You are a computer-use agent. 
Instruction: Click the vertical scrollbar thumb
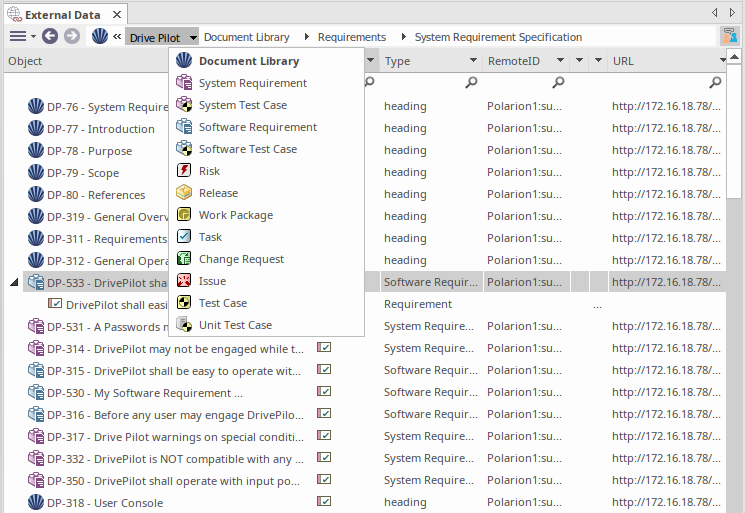(x=734, y=132)
